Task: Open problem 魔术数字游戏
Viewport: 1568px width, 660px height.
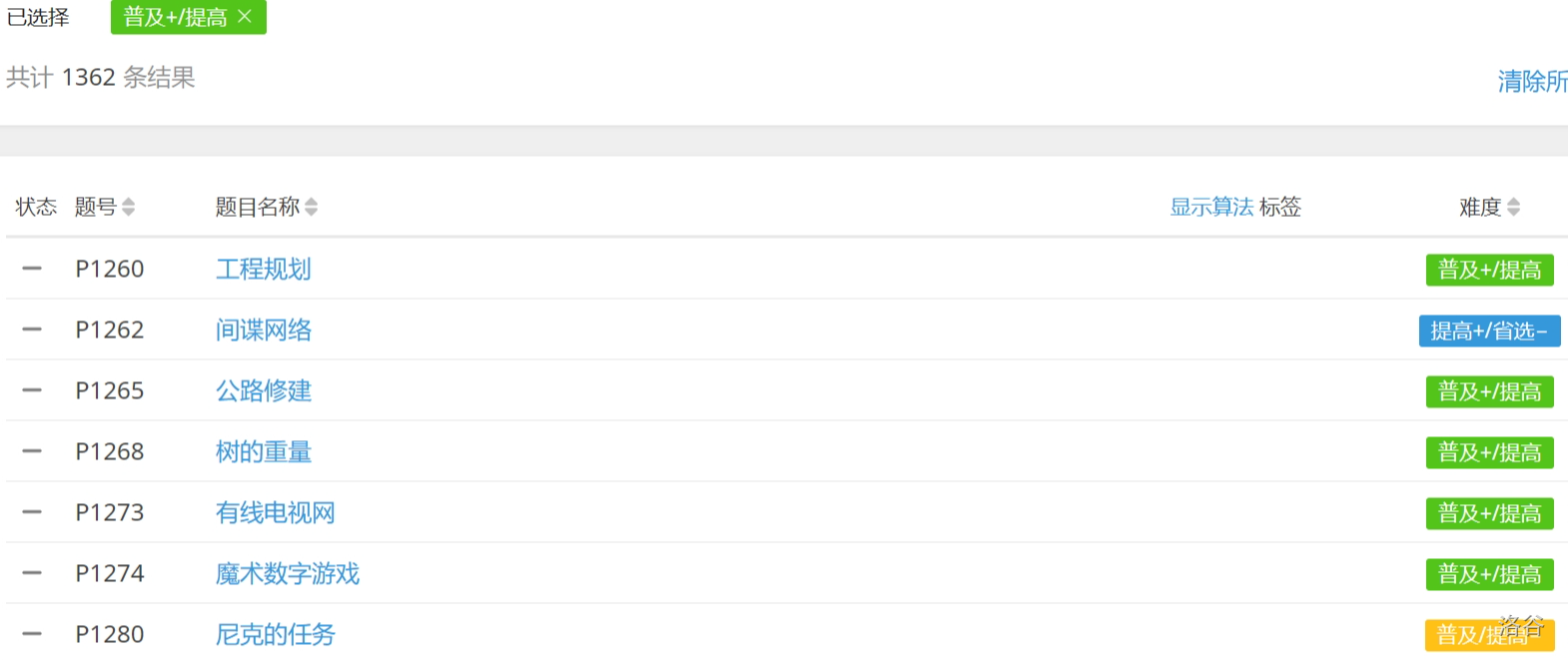Action: pyautogui.click(x=288, y=573)
